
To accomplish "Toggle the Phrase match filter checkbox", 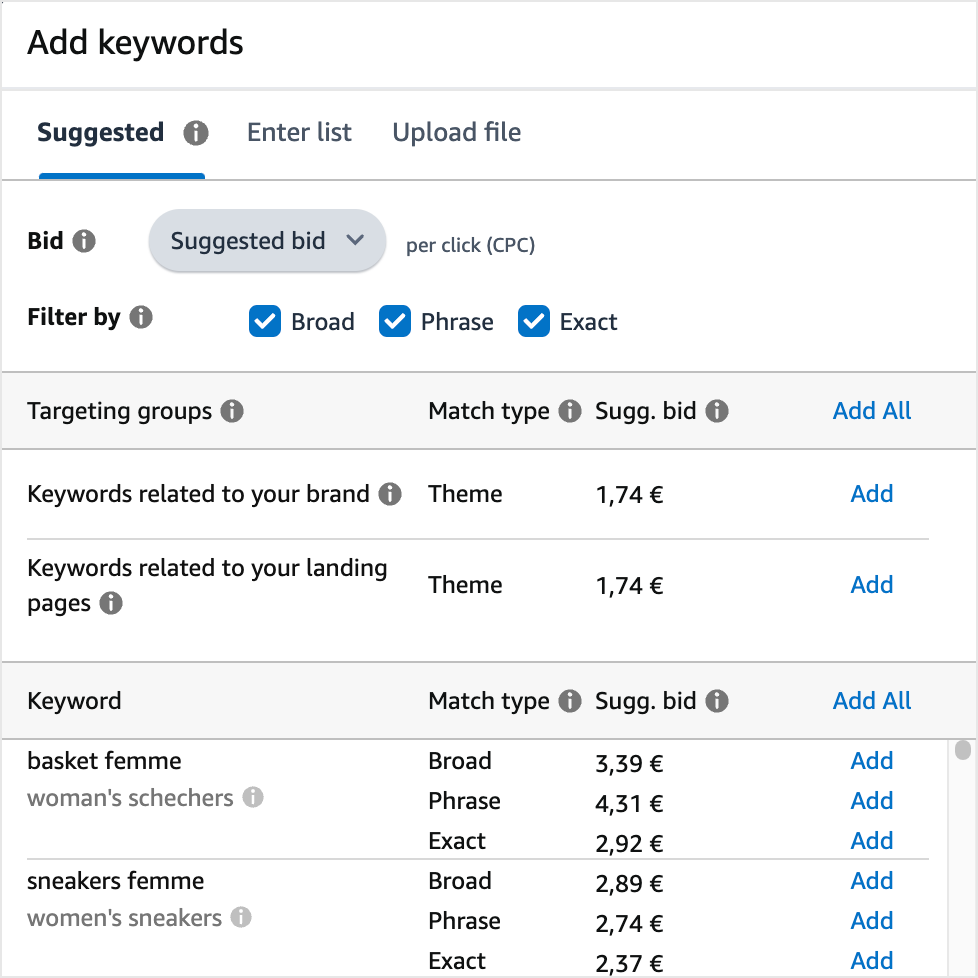I will click(x=395, y=322).
